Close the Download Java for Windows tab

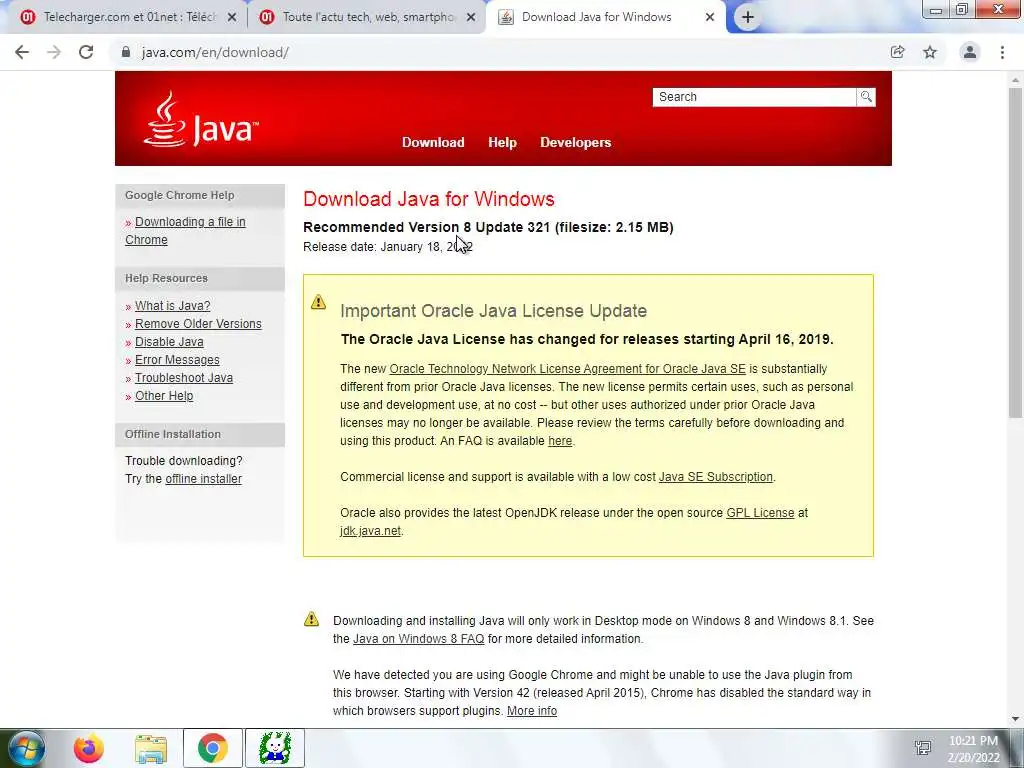pos(710,18)
